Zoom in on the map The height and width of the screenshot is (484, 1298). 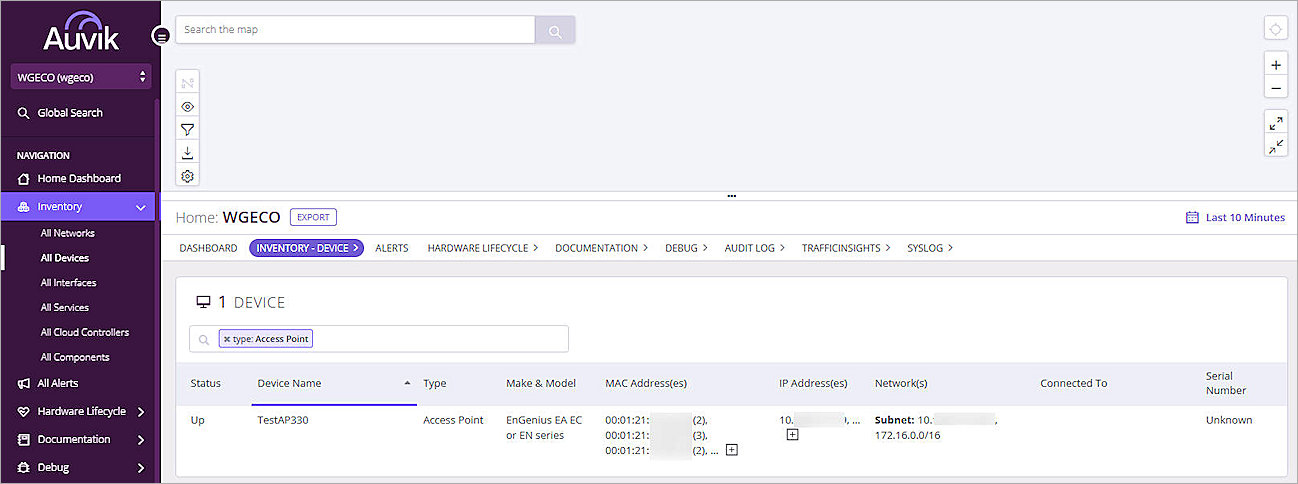[x=1275, y=65]
